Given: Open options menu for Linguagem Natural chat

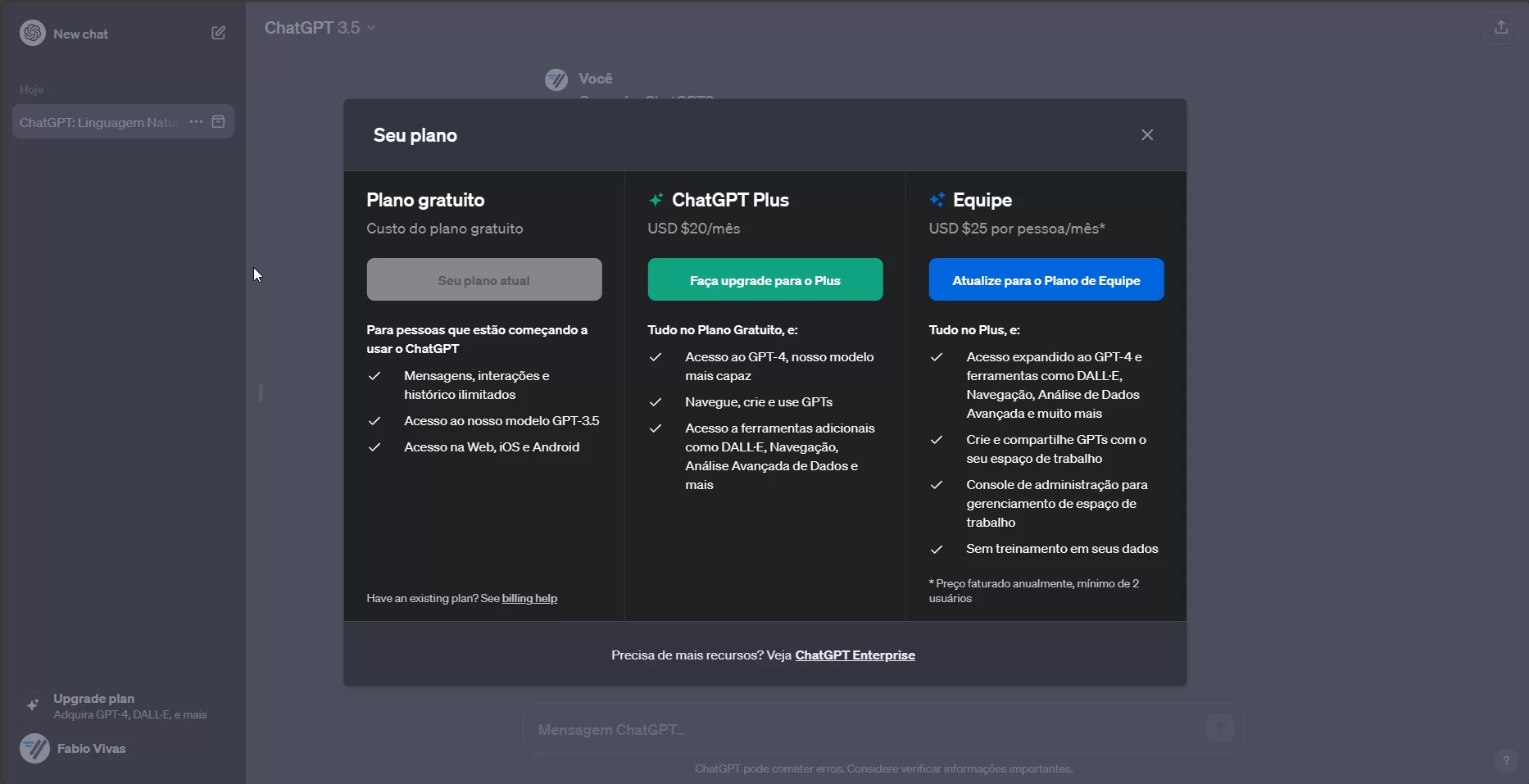Looking at the screenshot, I should (196, 121).
